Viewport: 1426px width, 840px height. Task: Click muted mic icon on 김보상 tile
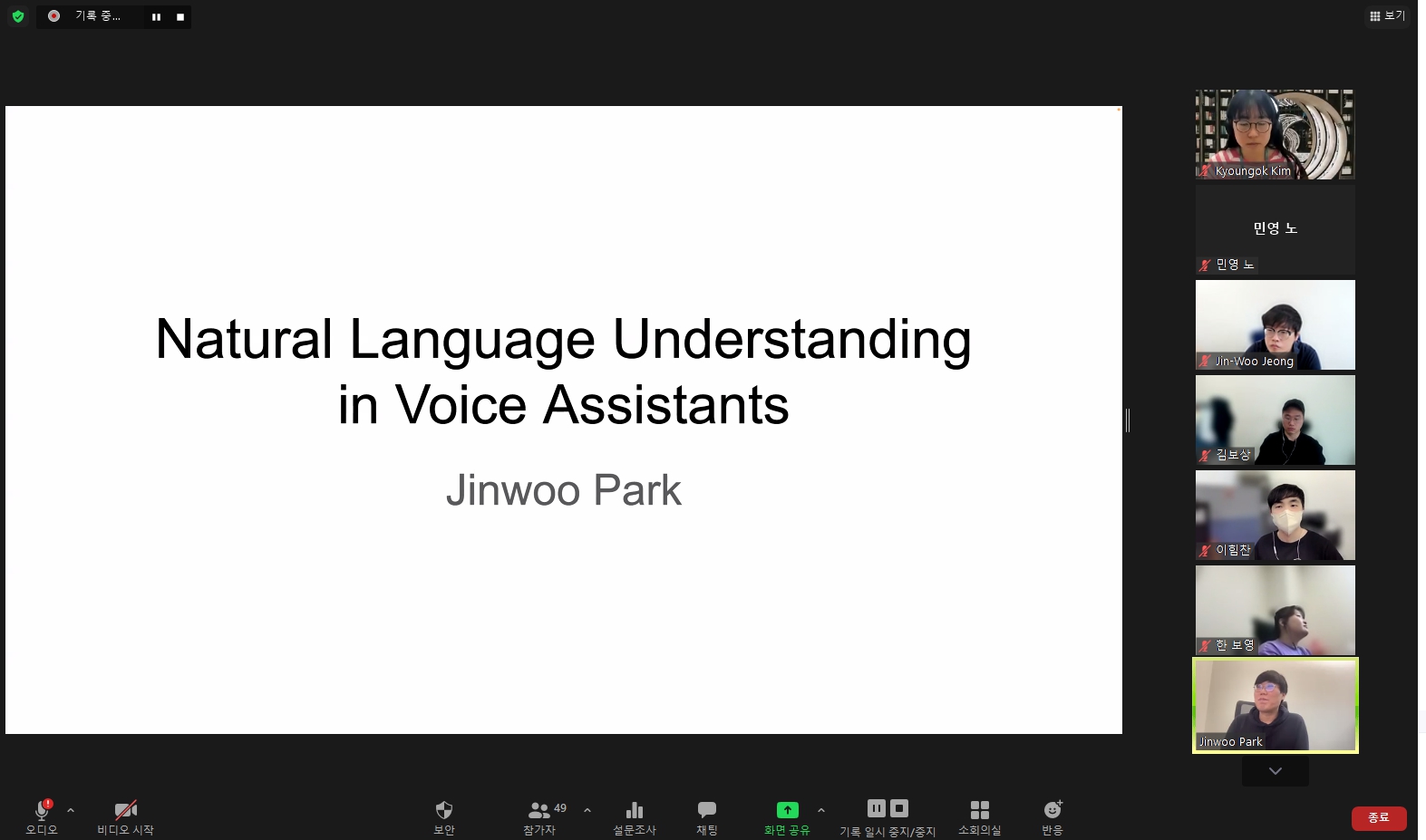coord(1205,456)
